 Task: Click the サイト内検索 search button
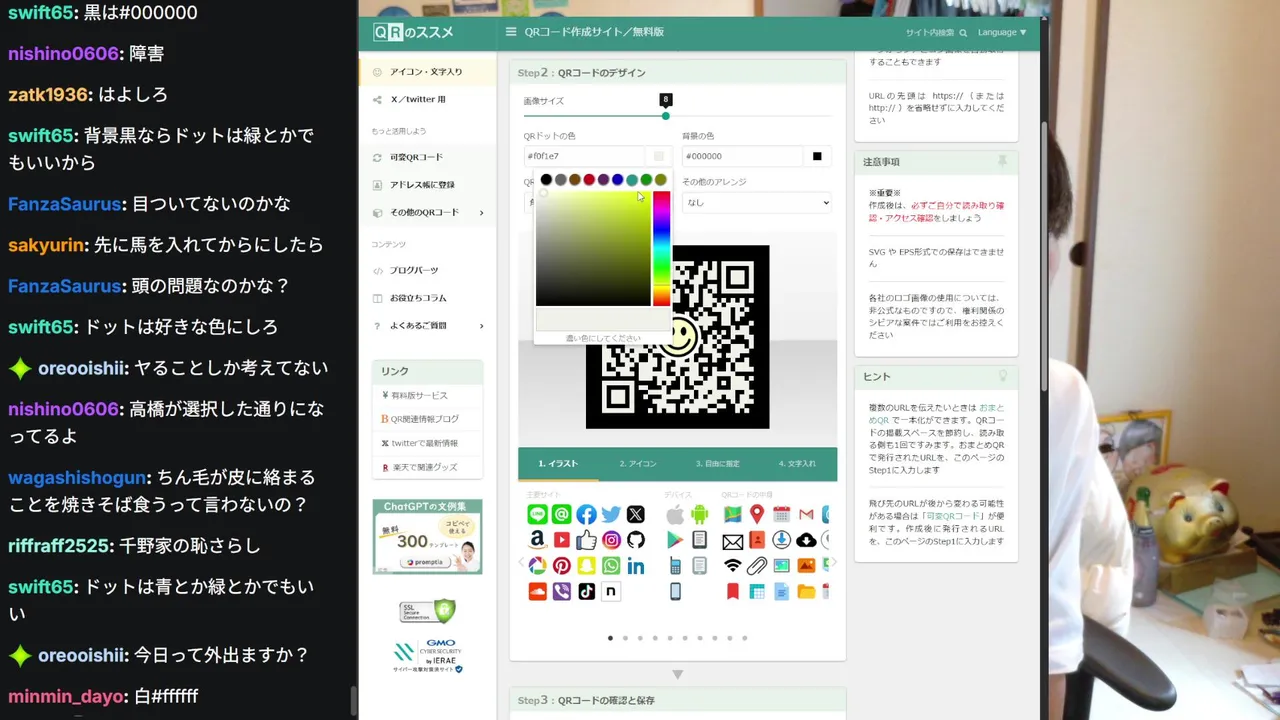coord(936,33)
